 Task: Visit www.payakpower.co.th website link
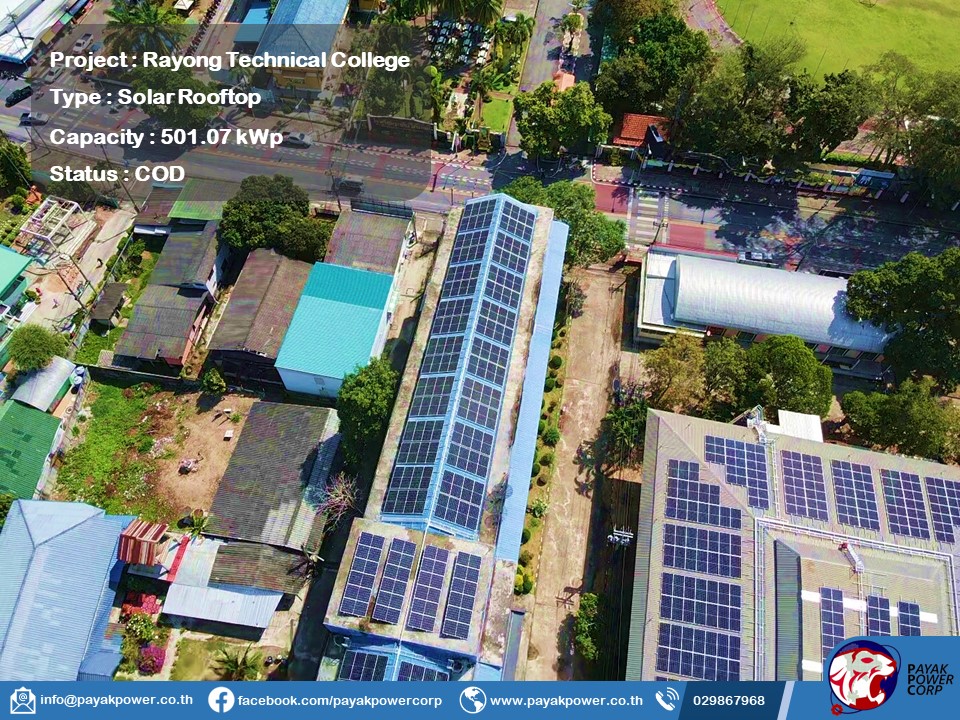tap(566, 700)
